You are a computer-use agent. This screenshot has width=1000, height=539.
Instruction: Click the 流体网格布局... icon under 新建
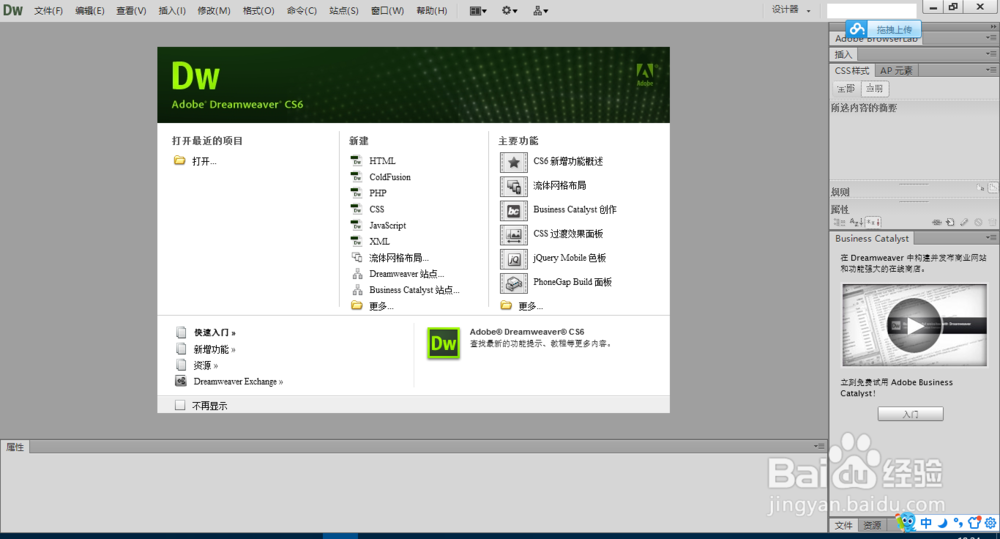pos(357,257)
